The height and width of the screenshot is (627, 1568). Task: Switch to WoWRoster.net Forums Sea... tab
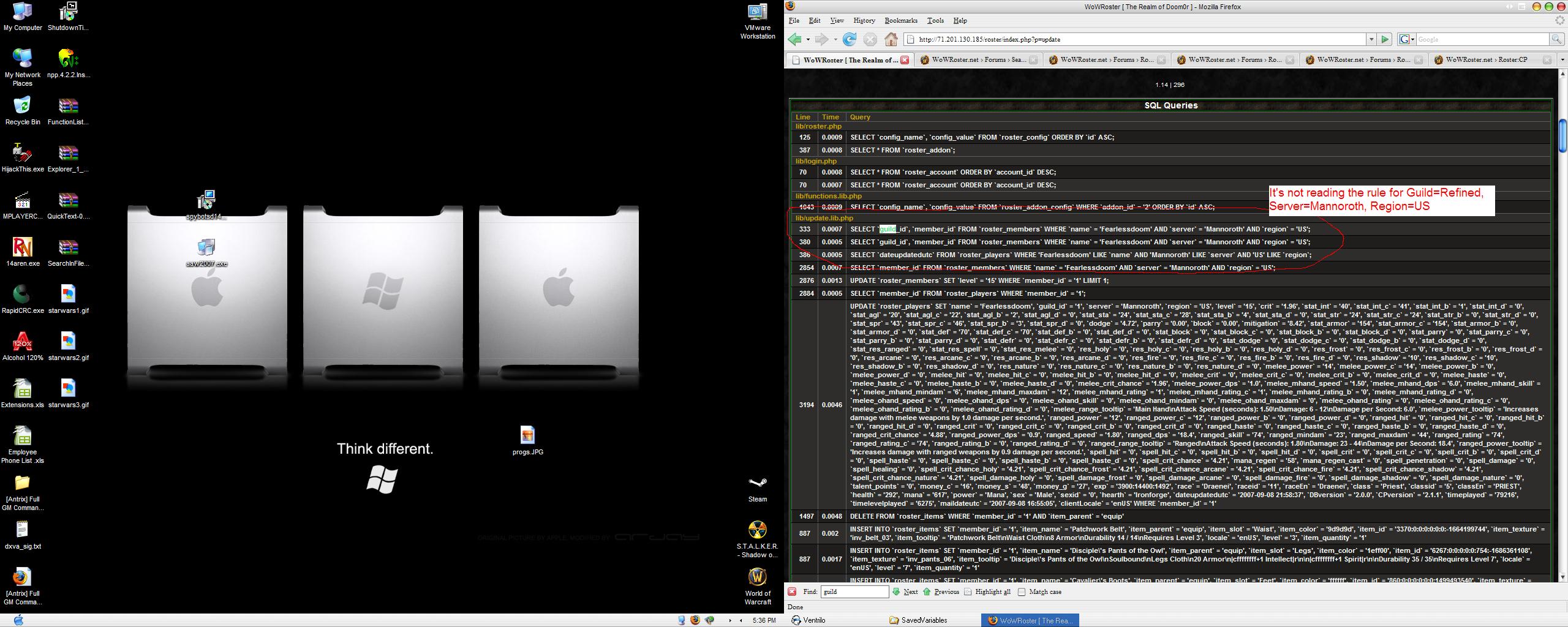click(x=978, y=60)
